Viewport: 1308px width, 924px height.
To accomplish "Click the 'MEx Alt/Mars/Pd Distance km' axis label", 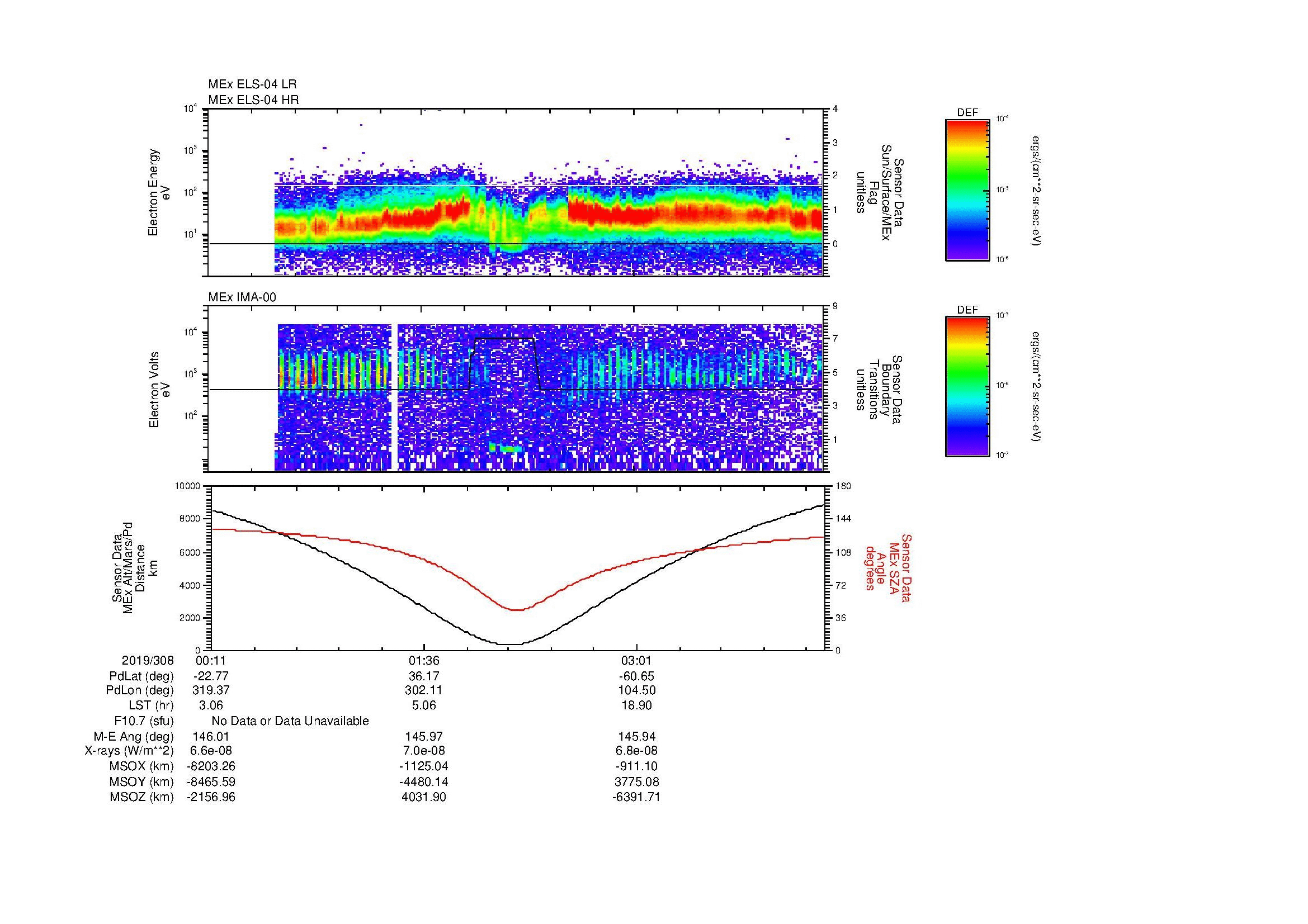I will (x=135, y=567).
